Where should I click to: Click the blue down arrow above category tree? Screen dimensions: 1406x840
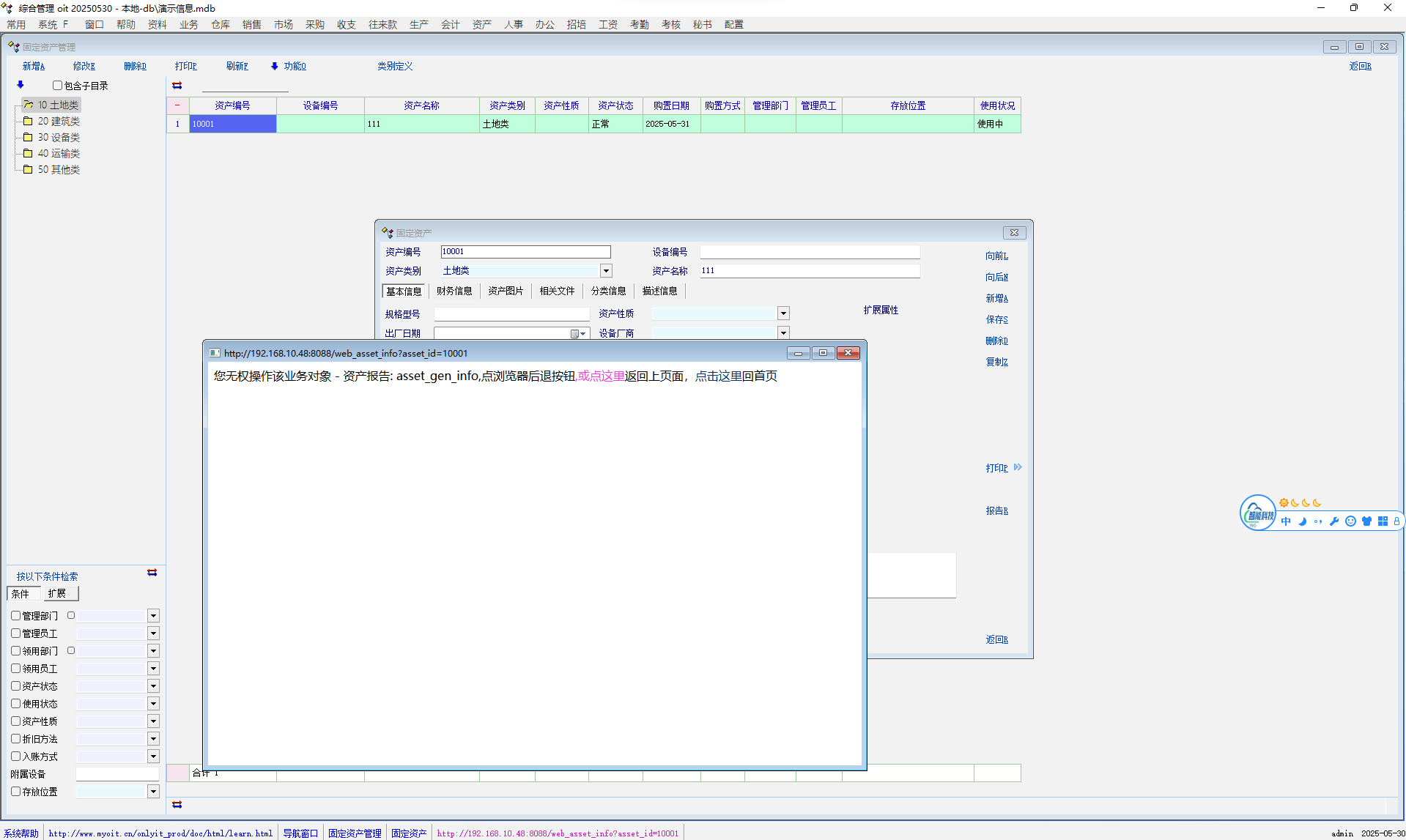coord(21,85)
